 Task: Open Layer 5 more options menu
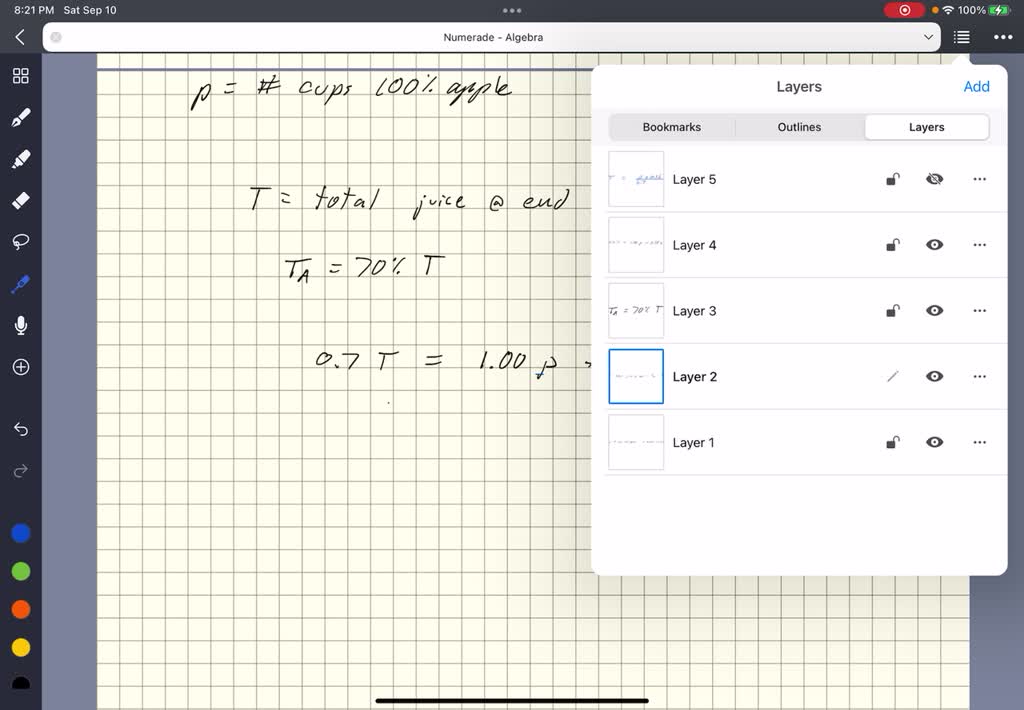979,178
